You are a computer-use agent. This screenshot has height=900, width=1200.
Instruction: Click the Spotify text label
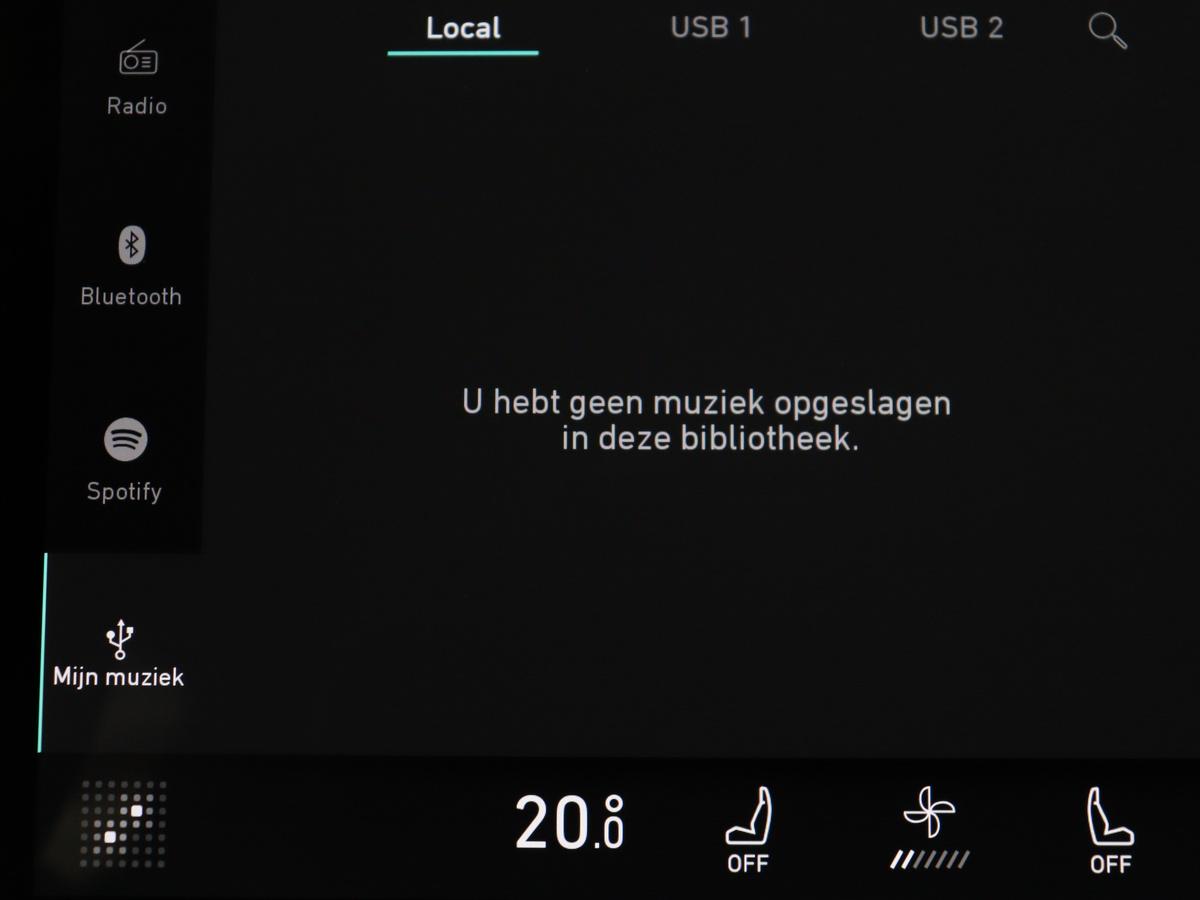[124, 492]
